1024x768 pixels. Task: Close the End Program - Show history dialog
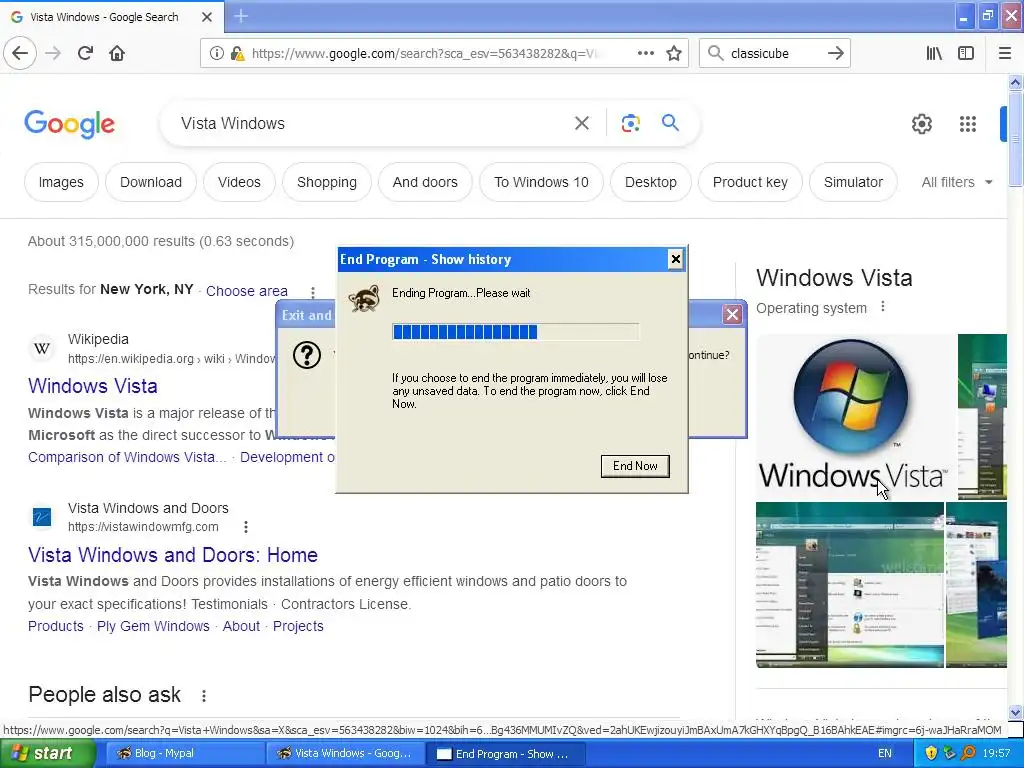(x=675, y=259)
